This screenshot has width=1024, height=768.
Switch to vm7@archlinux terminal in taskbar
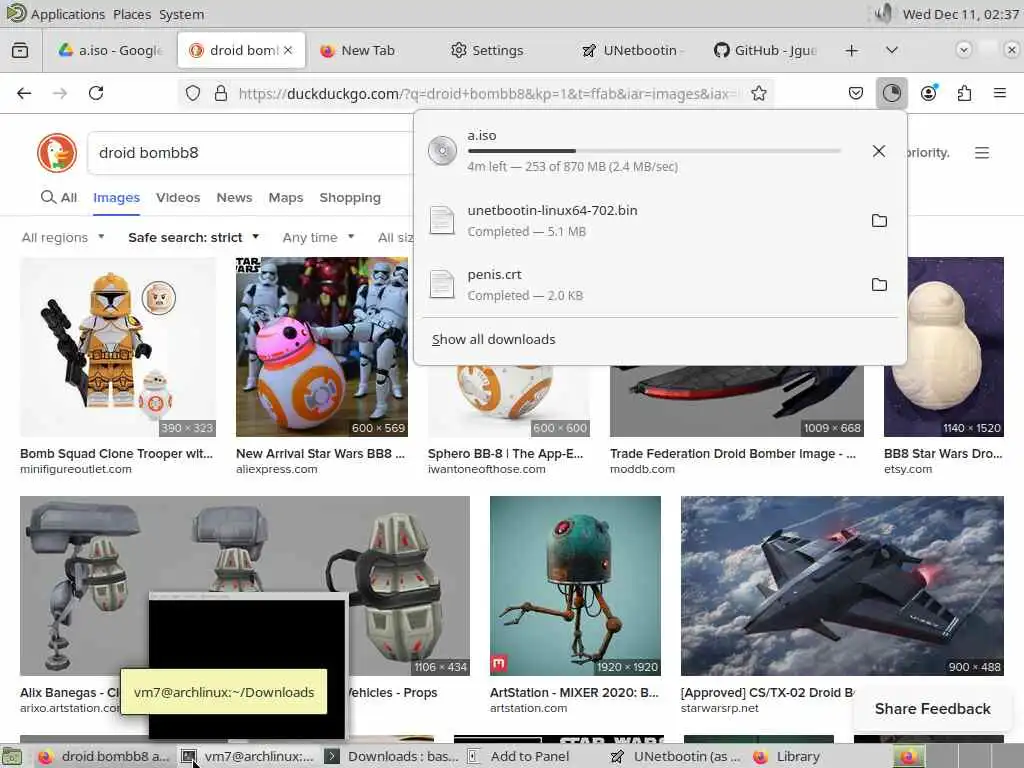[x=248, y=757]
